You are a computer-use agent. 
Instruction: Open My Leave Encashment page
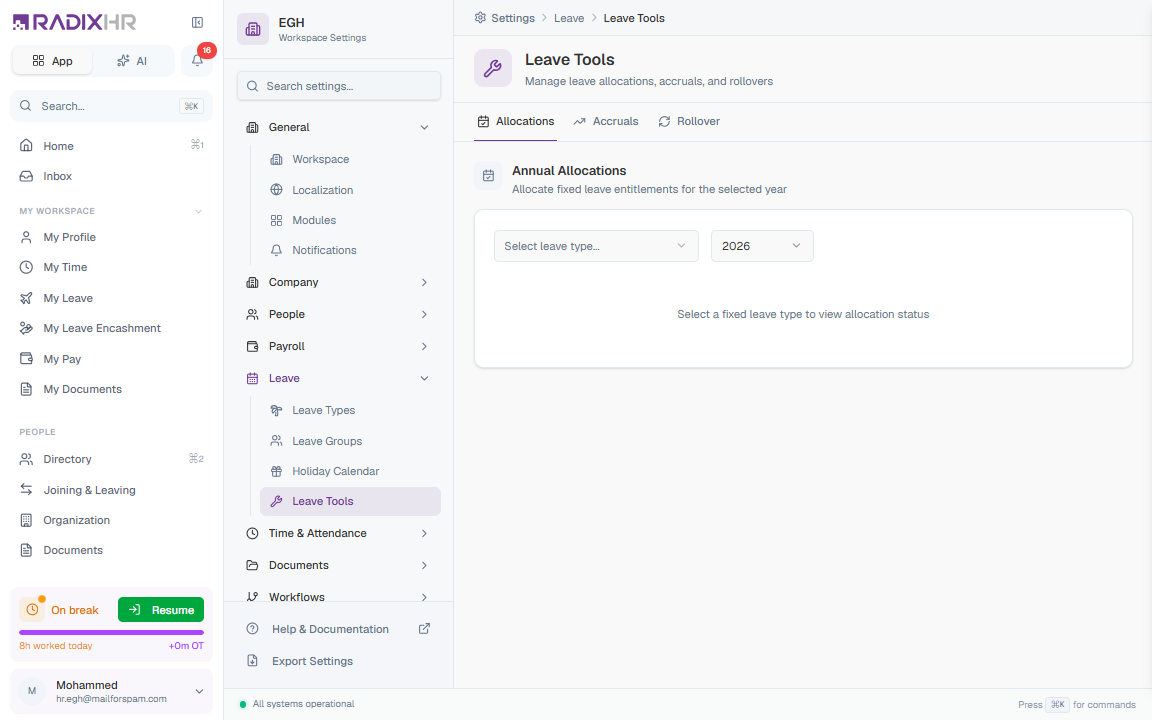coord(112,328)
